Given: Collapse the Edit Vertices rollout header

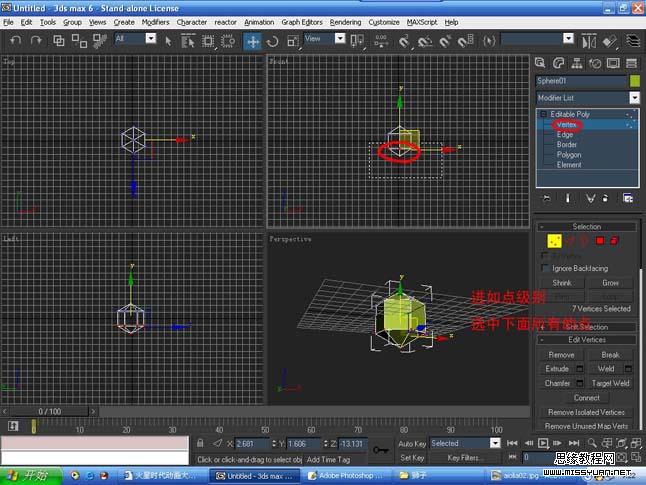Looking at the screenshot, I should (x=586, y=340).
